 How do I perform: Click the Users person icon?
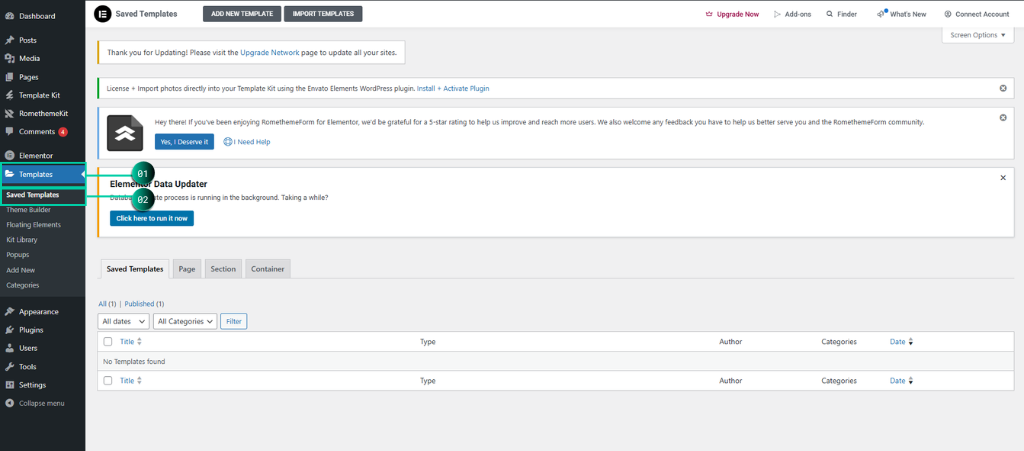click(9, 349)
